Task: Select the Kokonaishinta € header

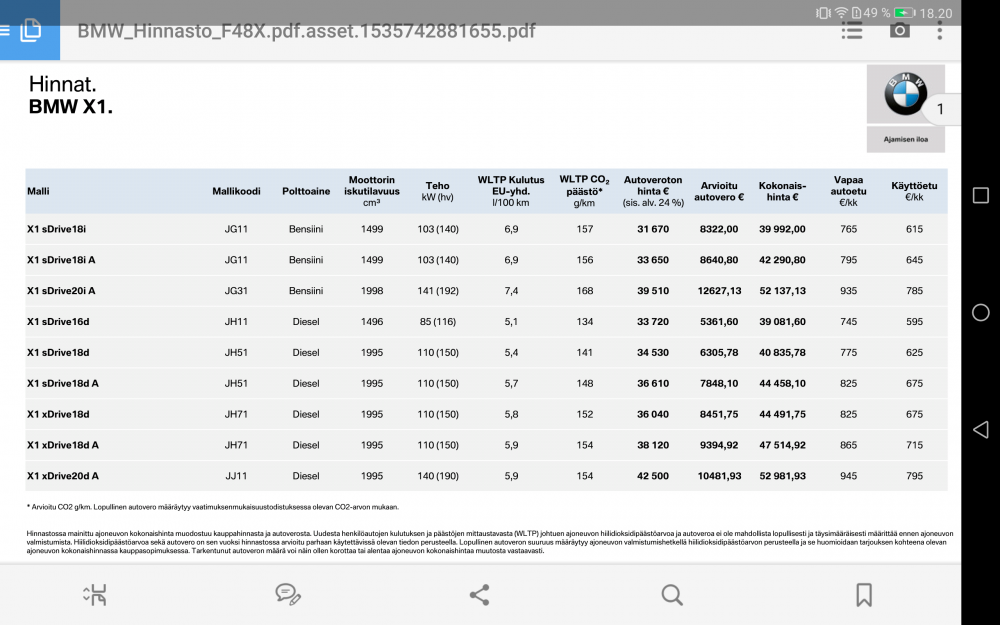Action: point(782,191)
